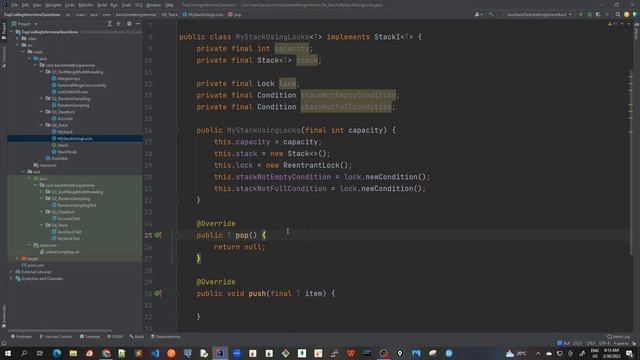Image resolution: width=640 pixels, height=360 pixels.
Task: Click the collapse all icon in Project panel
Action: 118,24
